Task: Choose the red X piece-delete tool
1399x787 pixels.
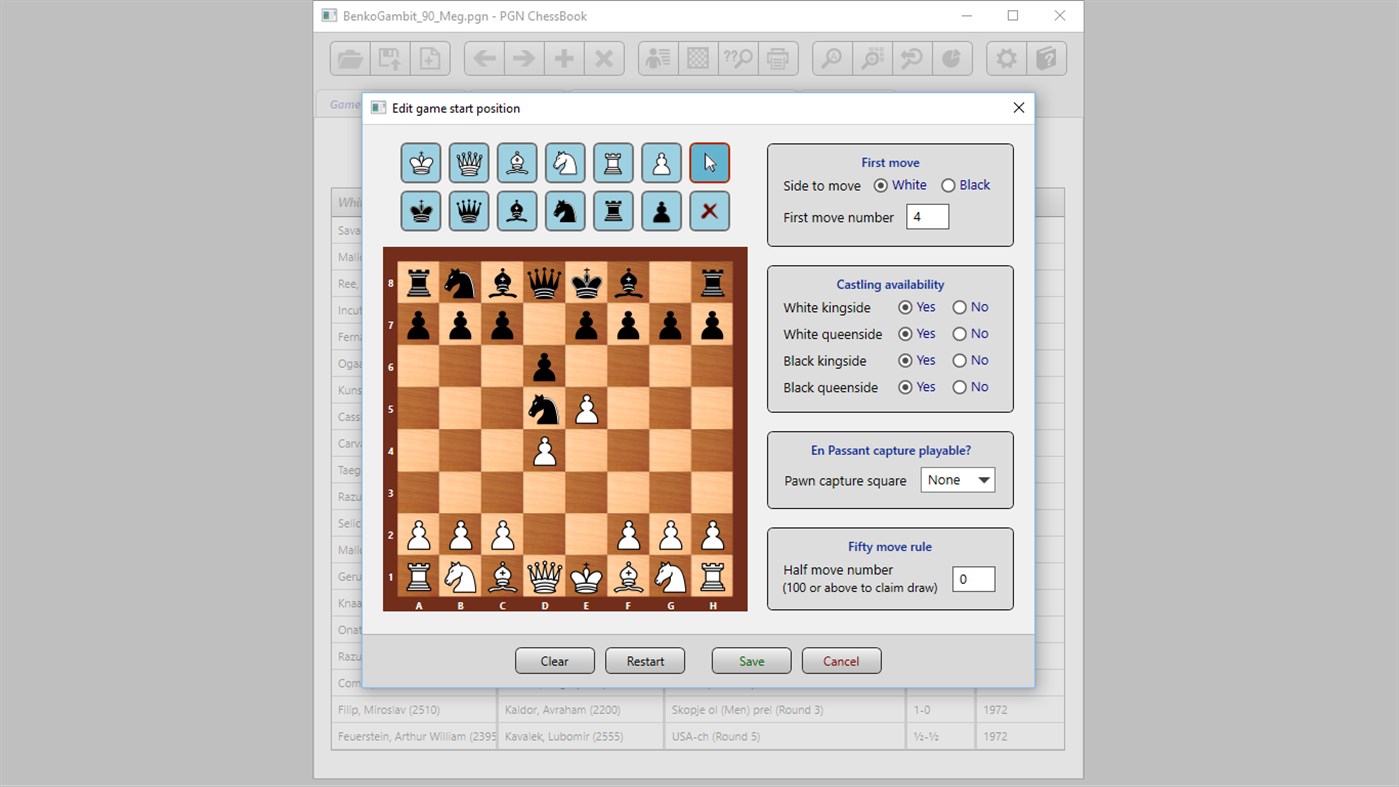Action: pos(709,211)
